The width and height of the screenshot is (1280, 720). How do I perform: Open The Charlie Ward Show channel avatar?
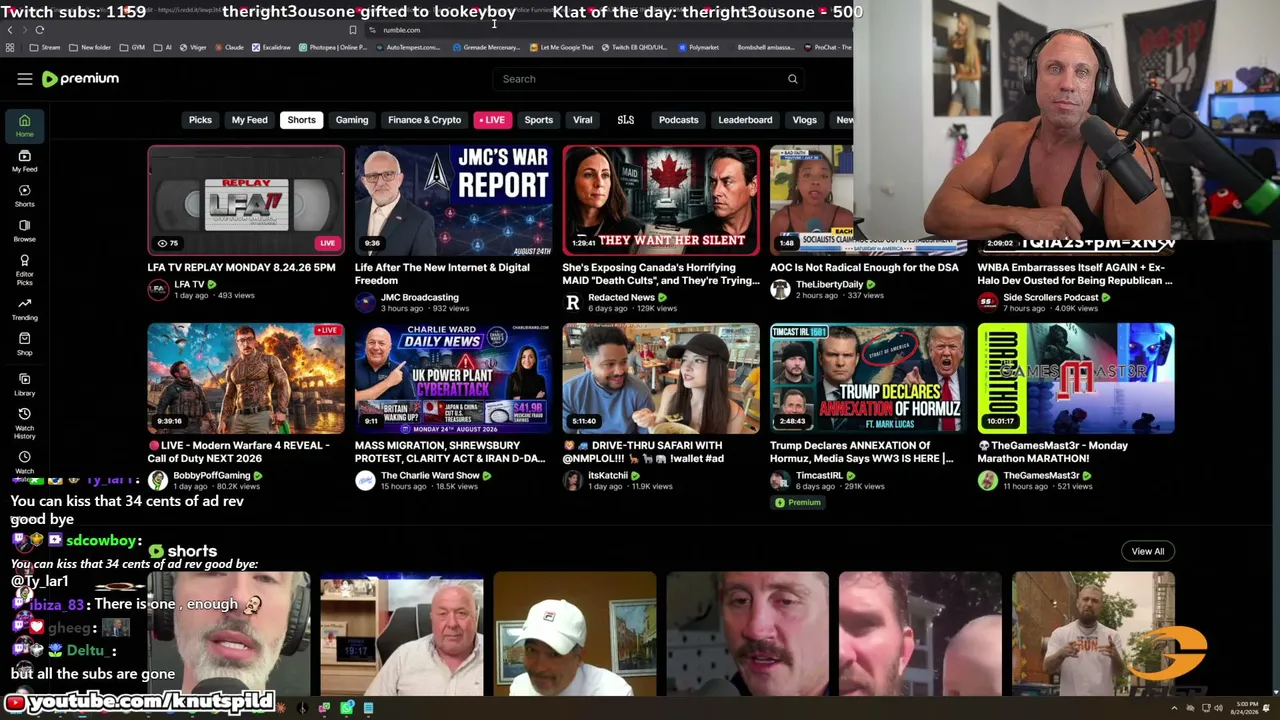coord(365,480)
